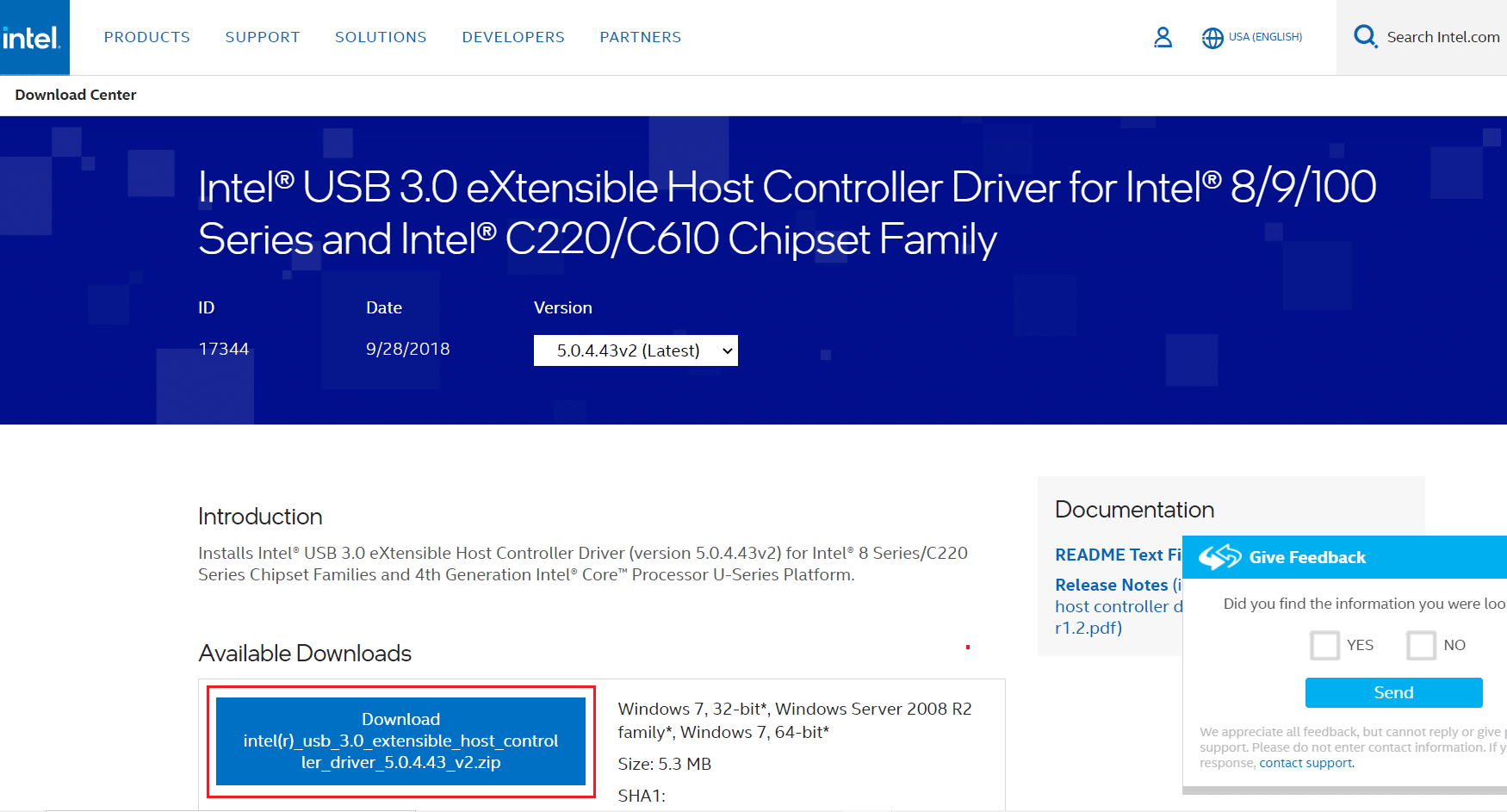Open the Search Intel.com magnifier icon
Image resolution: width=1507 pixels, height=812 pixels.
click(1366, 36)
